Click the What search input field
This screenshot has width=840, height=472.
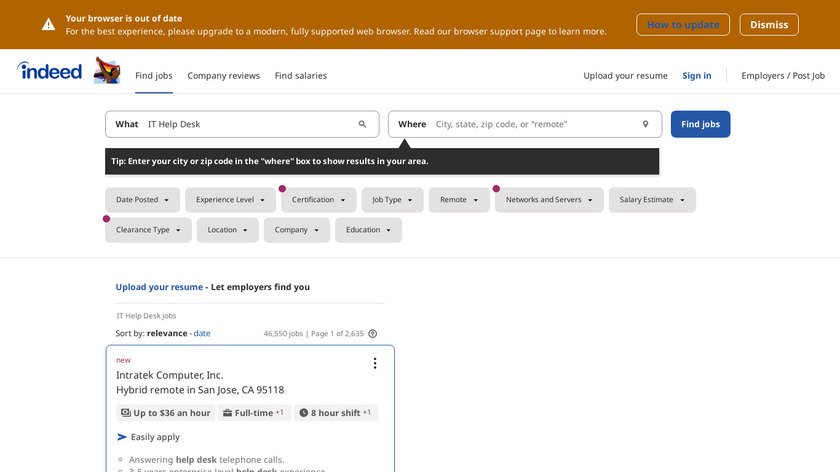pyautogui.click(x=242, y=124)
